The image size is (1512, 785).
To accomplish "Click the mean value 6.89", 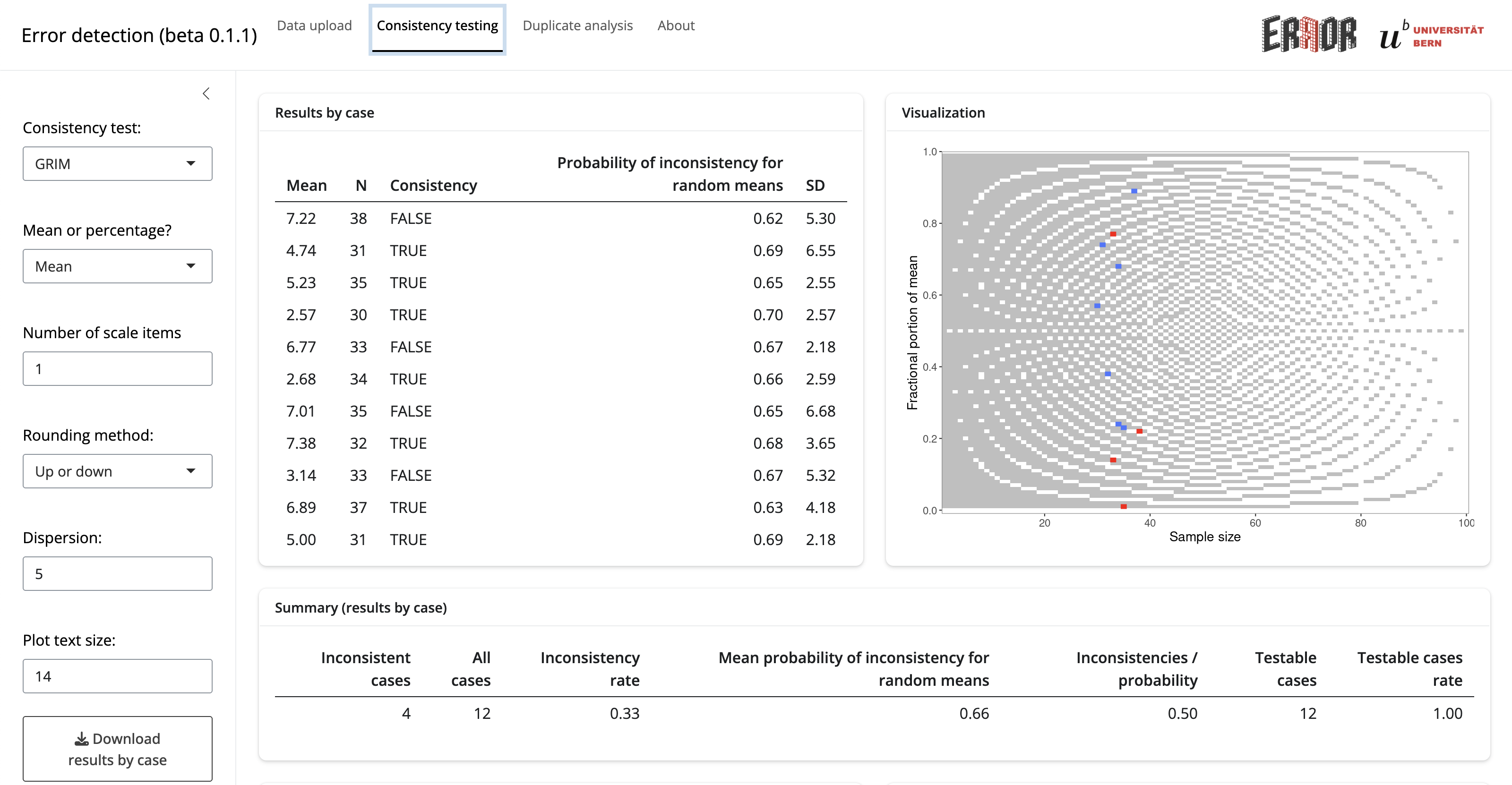I will (301, 507).
